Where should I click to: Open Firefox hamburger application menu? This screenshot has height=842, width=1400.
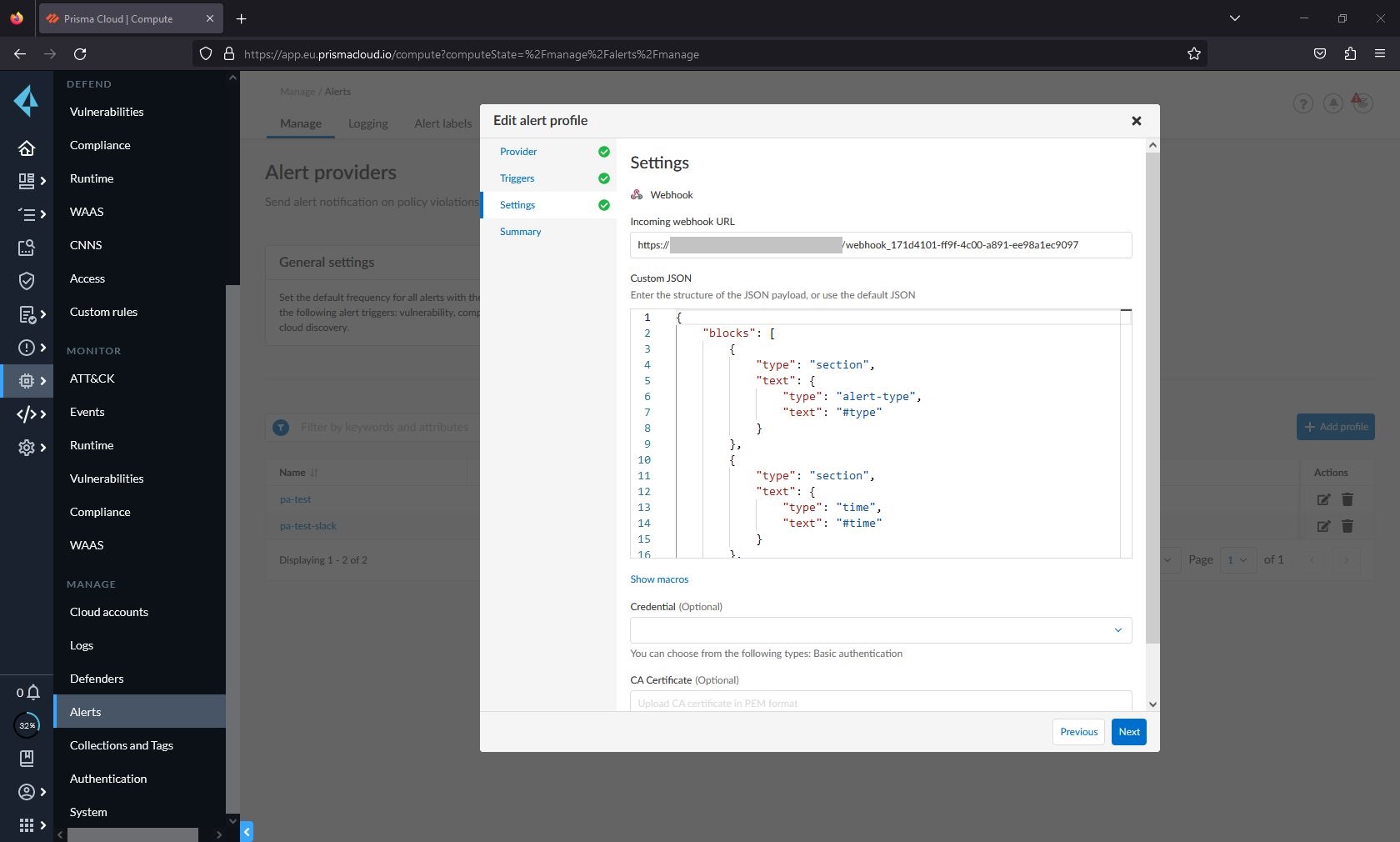pos(1380,53)
